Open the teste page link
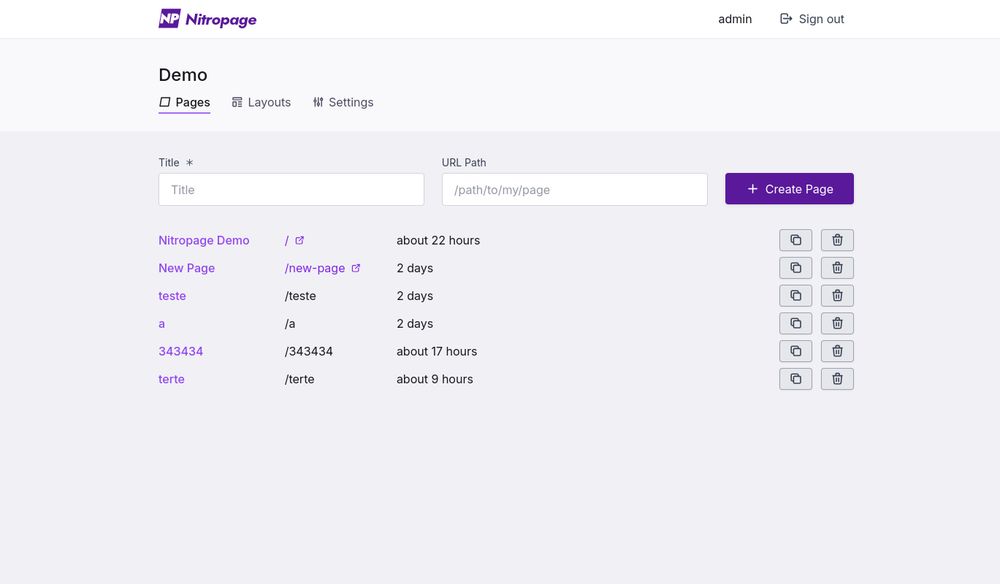The height and width of the screenshot is (584, 1000). pyautogui.click(x=172, y=296)
